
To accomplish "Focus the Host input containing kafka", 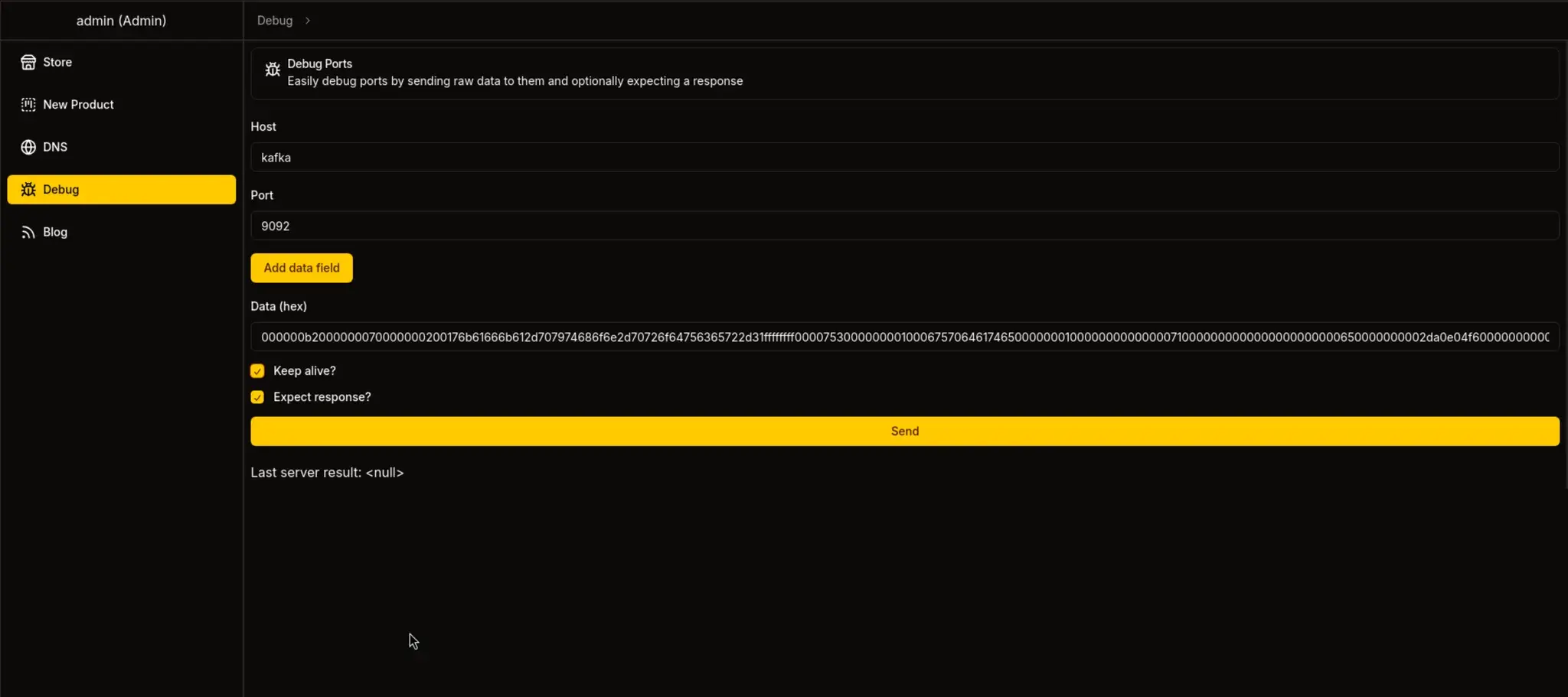I will click(904, 158).
